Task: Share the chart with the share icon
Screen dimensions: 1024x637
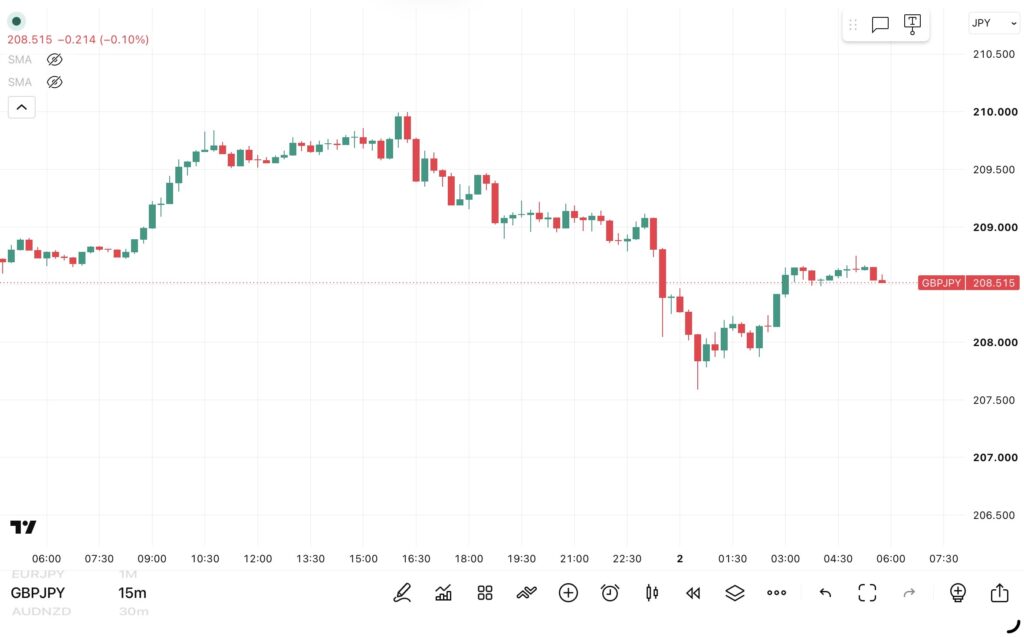Action: [999, 593]
